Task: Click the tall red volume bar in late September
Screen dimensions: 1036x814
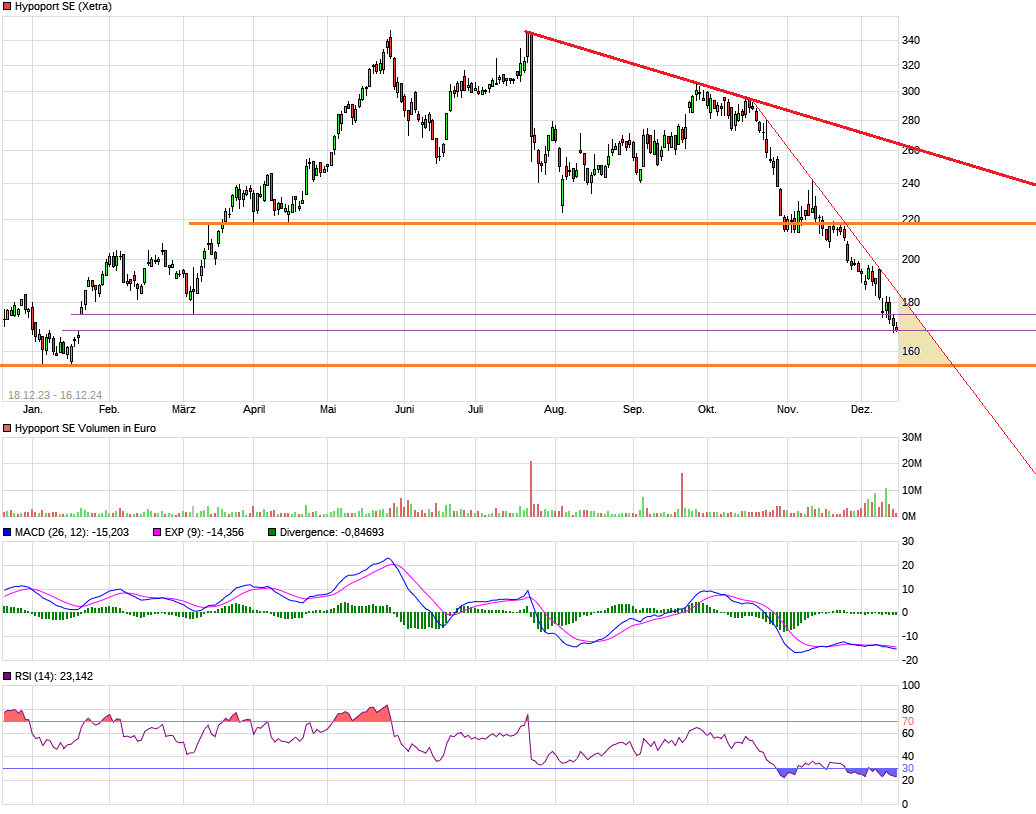Action: [682, 495]
